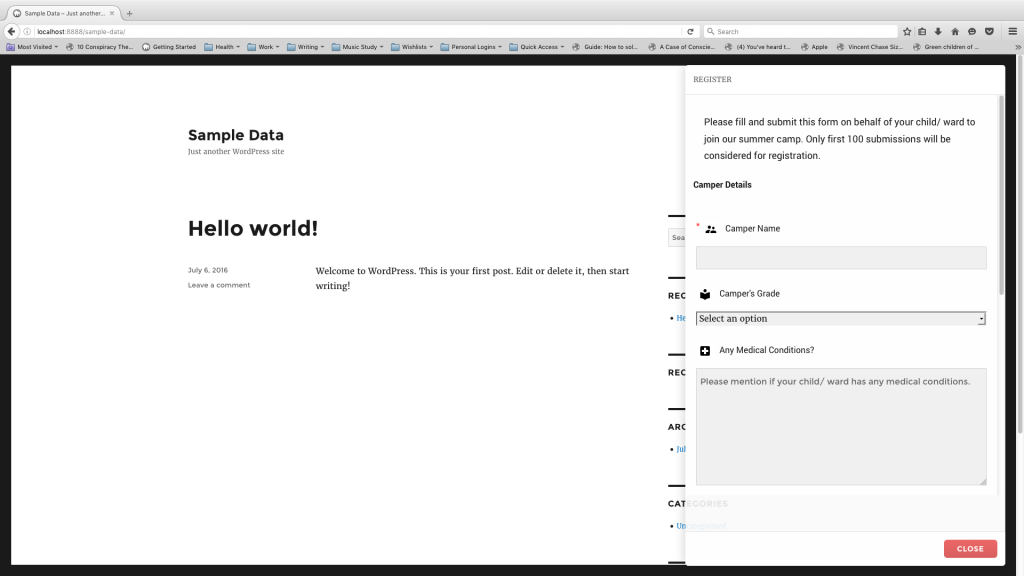
Task: Click the browser back arrow button
Action: pyautogui.click(x=12, y=31)
